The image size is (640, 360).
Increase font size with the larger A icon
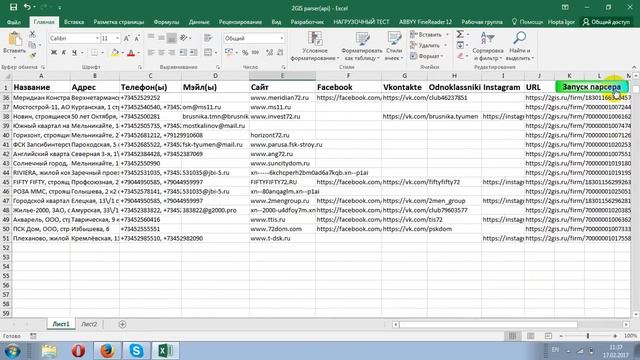(127, 38)
